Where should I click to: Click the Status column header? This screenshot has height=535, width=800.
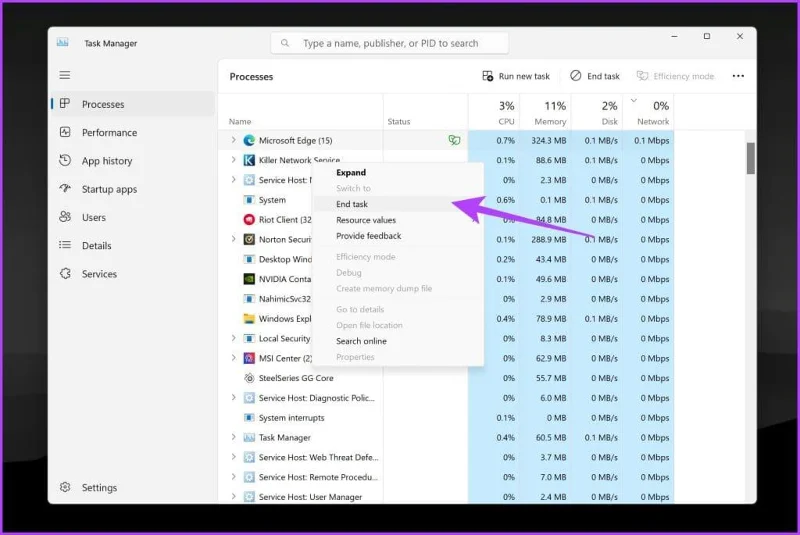(x=426, y=112)
